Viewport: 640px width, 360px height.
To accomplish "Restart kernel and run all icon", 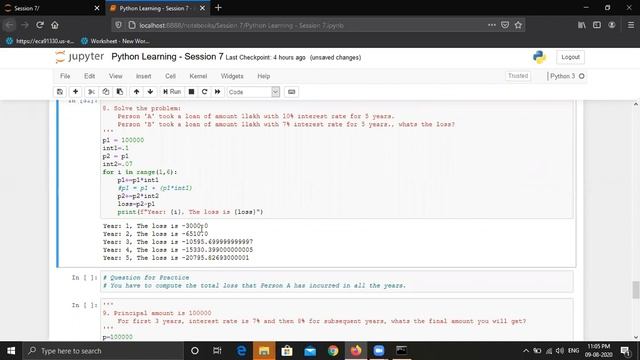I will click(x=218, y=92).
